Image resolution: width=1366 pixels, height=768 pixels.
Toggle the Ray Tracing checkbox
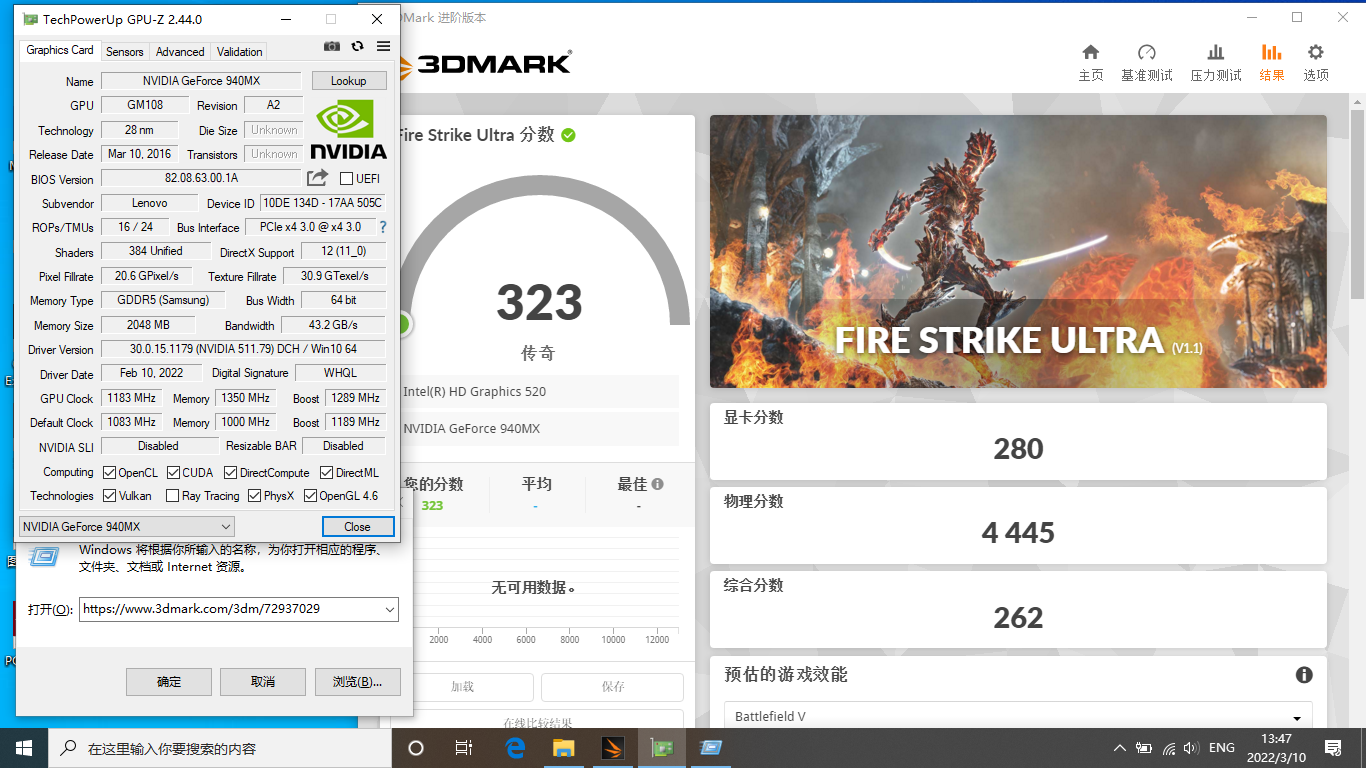point(173,495)
